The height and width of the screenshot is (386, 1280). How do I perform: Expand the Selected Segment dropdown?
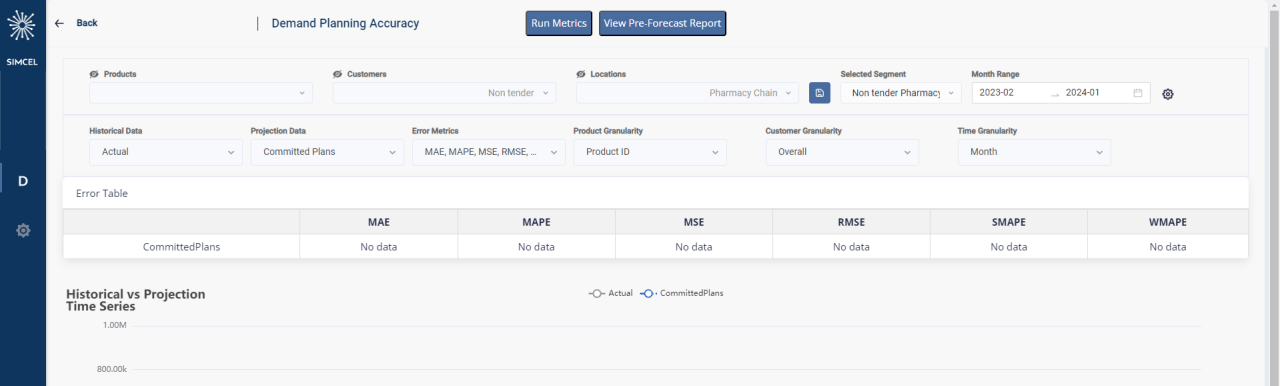pyautogui.click(x=900, y=93)
